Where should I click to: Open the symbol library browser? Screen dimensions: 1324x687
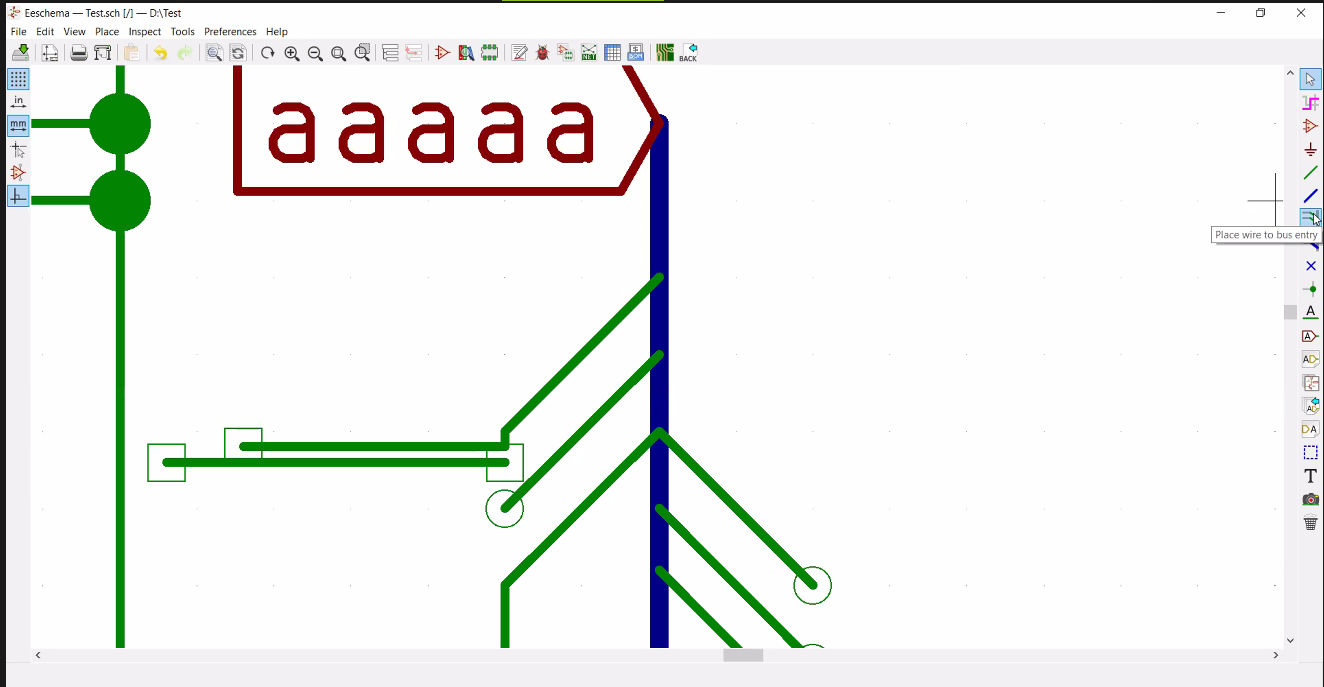click(466, 53)
